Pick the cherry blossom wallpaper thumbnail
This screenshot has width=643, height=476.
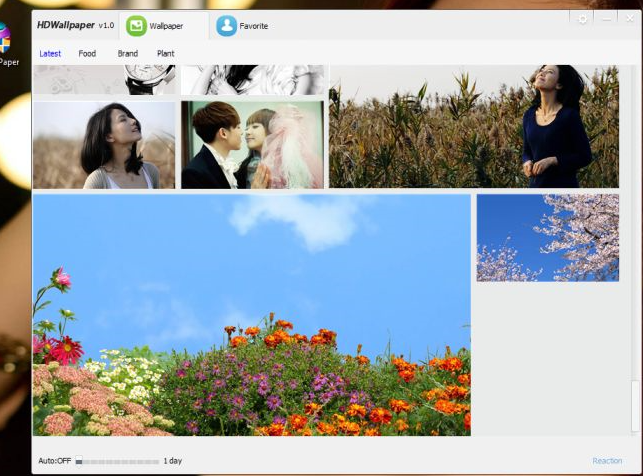(547, 237)
